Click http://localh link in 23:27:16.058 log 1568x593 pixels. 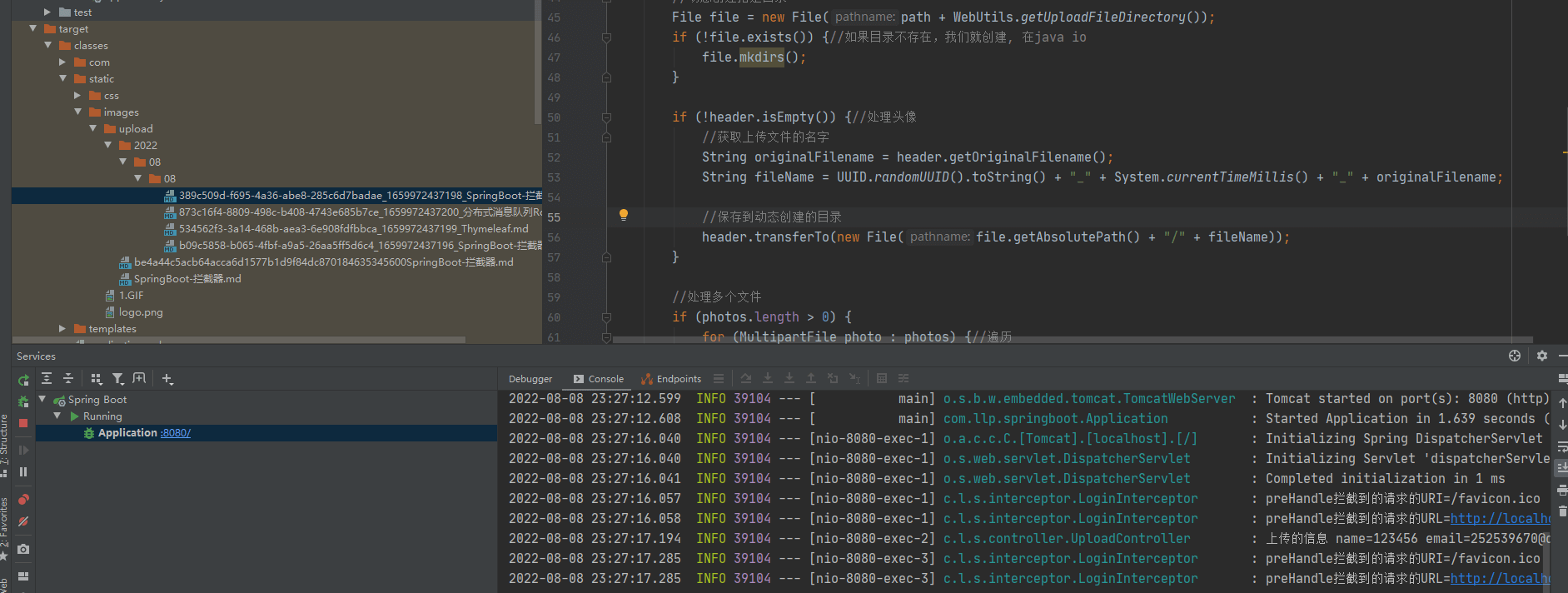click(1500, 518)
